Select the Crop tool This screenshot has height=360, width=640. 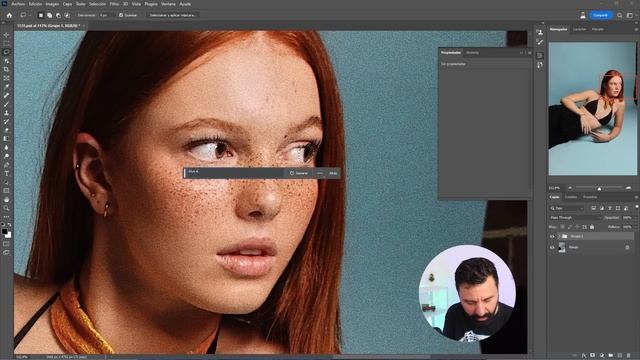tap(6, 69)
